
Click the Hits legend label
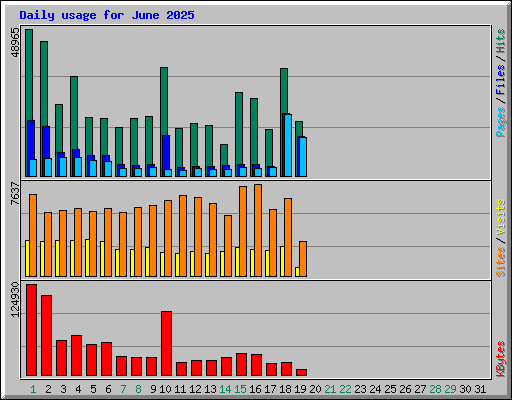coord(500,41)
